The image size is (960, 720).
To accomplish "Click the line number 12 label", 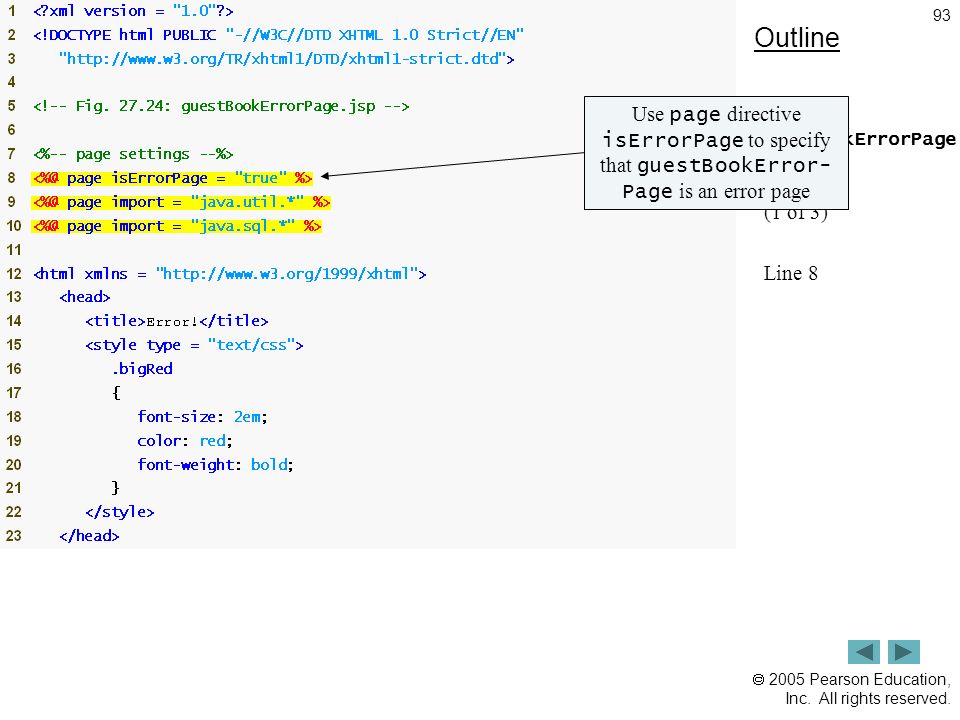I will 14,274.
